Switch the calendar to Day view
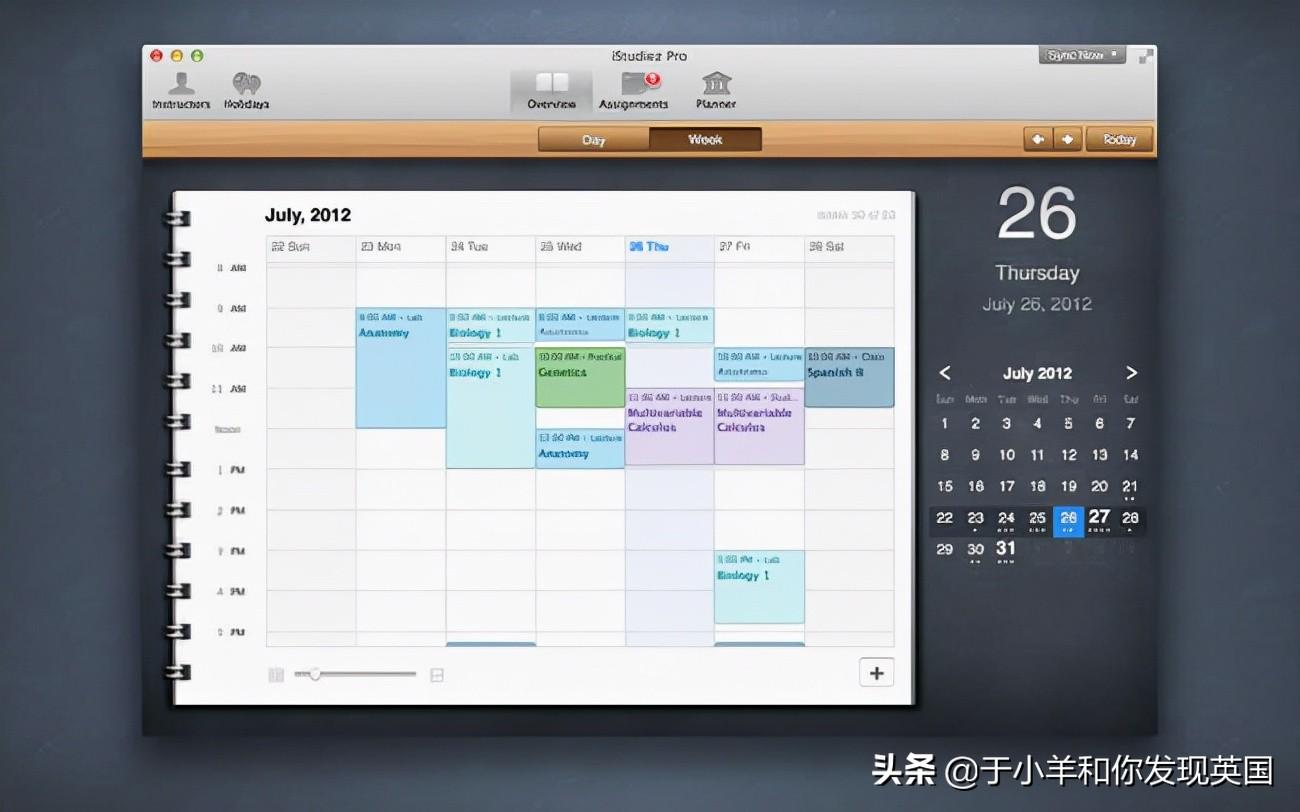This screenshot has height=812, width=1300. 594,140
